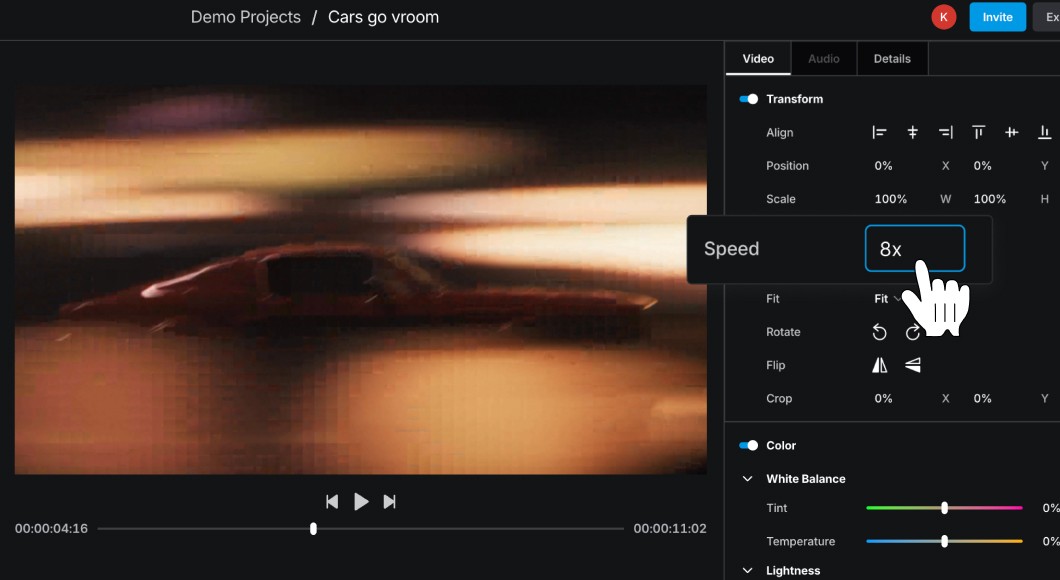Image resolution: width=1060 pixels, height=580 pixels.
Task: Switch to the Audio tab
Action: tap(823, 59)
